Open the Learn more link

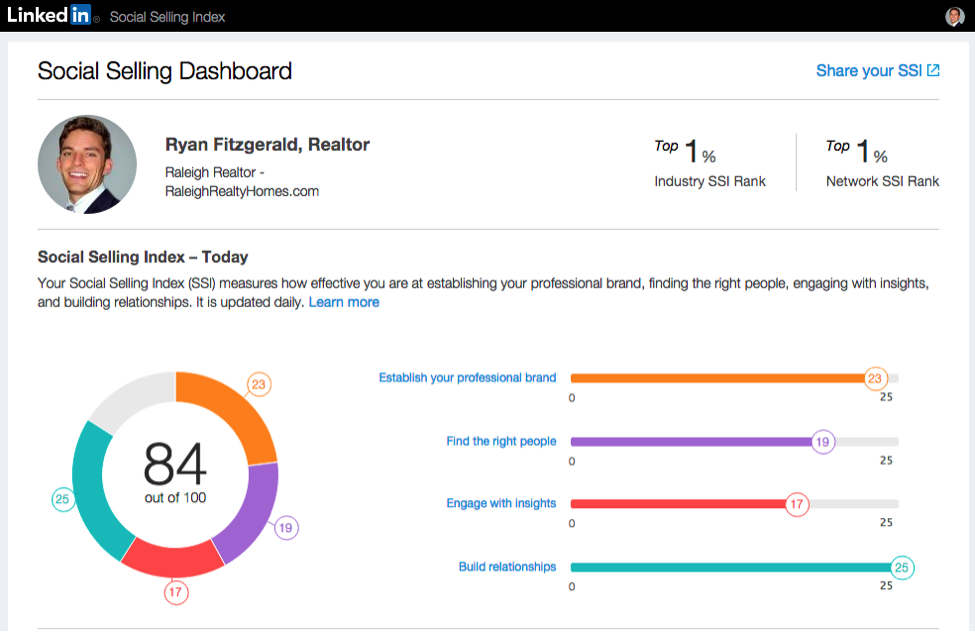click(344, 302)
